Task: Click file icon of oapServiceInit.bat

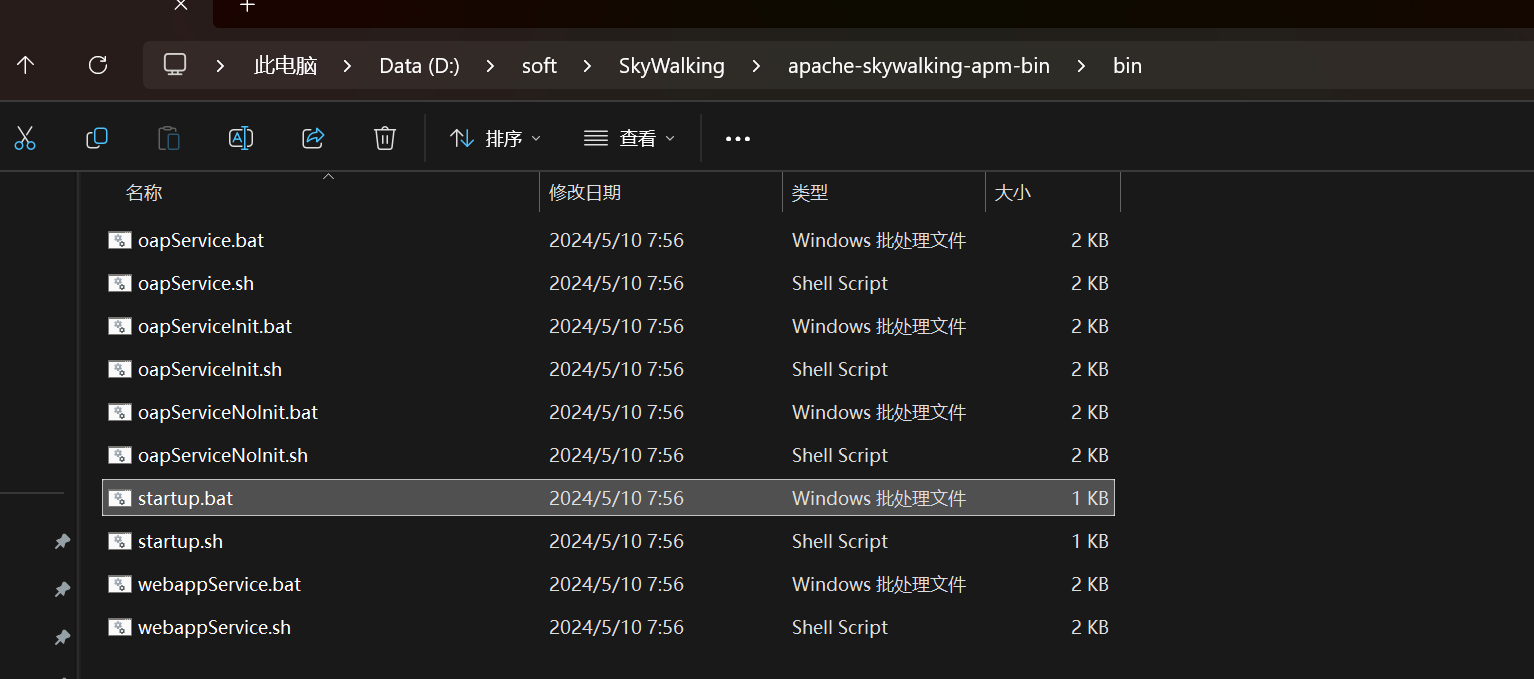Action: coord(120,326)
